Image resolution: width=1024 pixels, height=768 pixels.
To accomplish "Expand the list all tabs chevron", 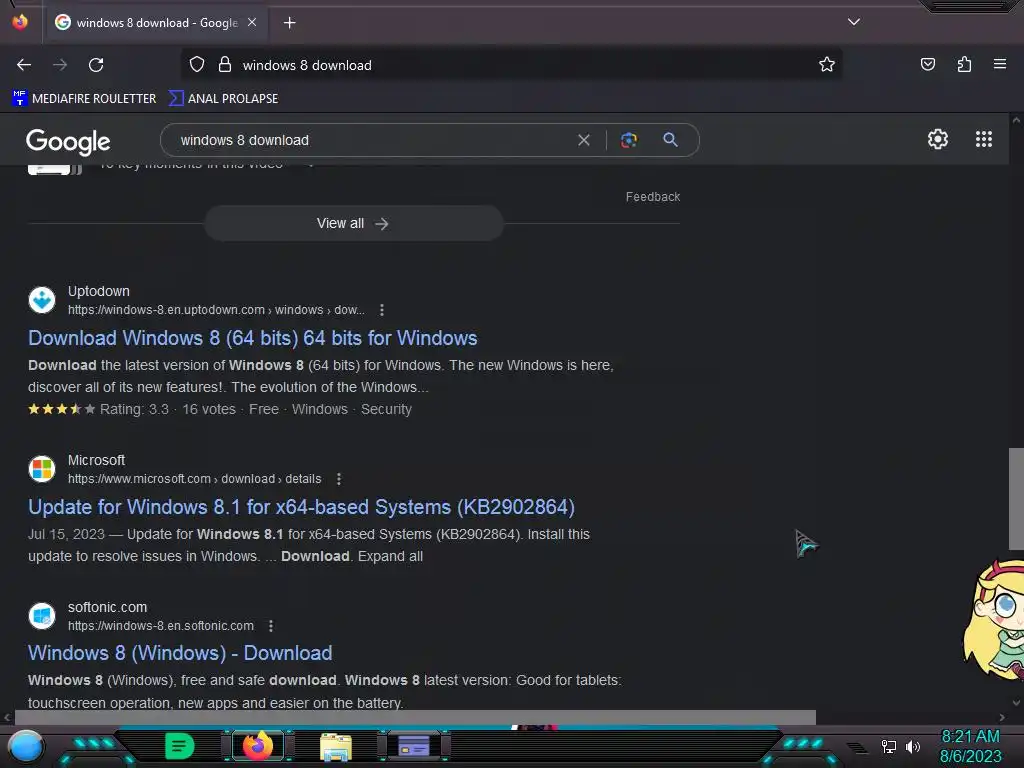I will 854,22.
